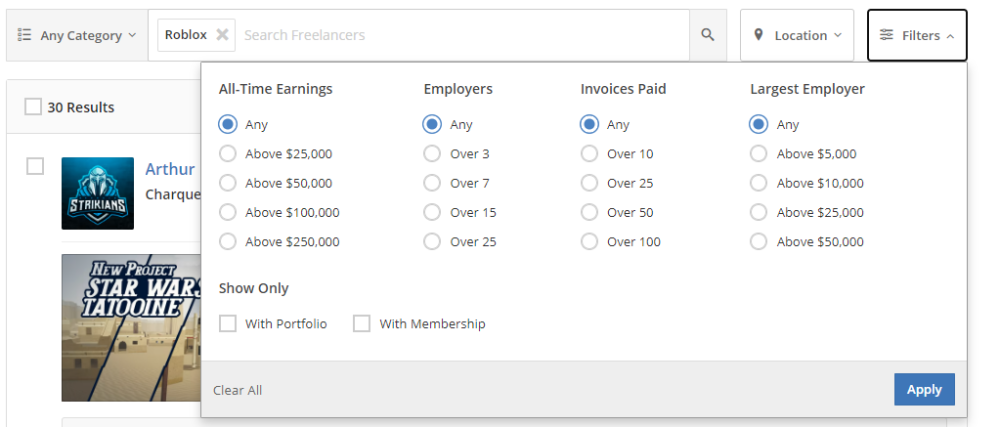This screenshot has height=427, width=1000.
Task: Open the Star Wars Tatooine portfolio image
Action: [x=130, y=327]
